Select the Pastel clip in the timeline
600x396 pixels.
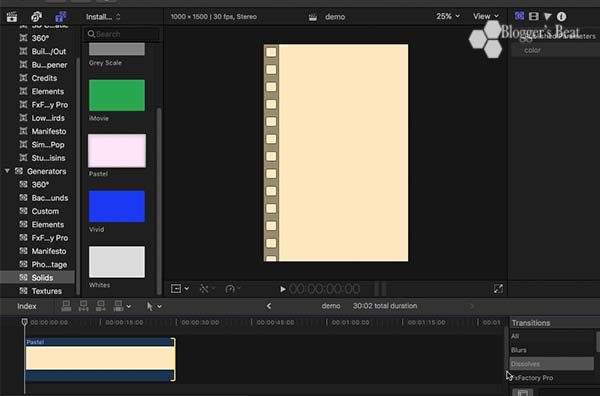point(100,360)
